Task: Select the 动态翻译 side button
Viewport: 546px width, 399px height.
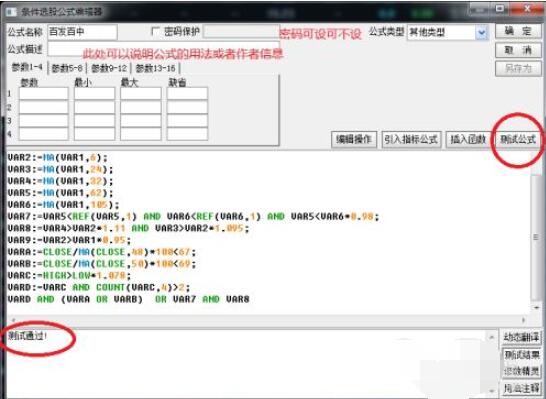Action: (521, 337)
